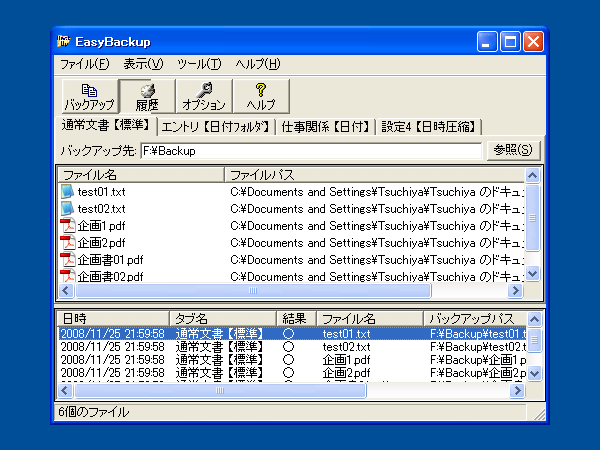This screenshot has width=600, height=450.
Task: Sort history by バックアップパス column header
Action: coord(474,318)
